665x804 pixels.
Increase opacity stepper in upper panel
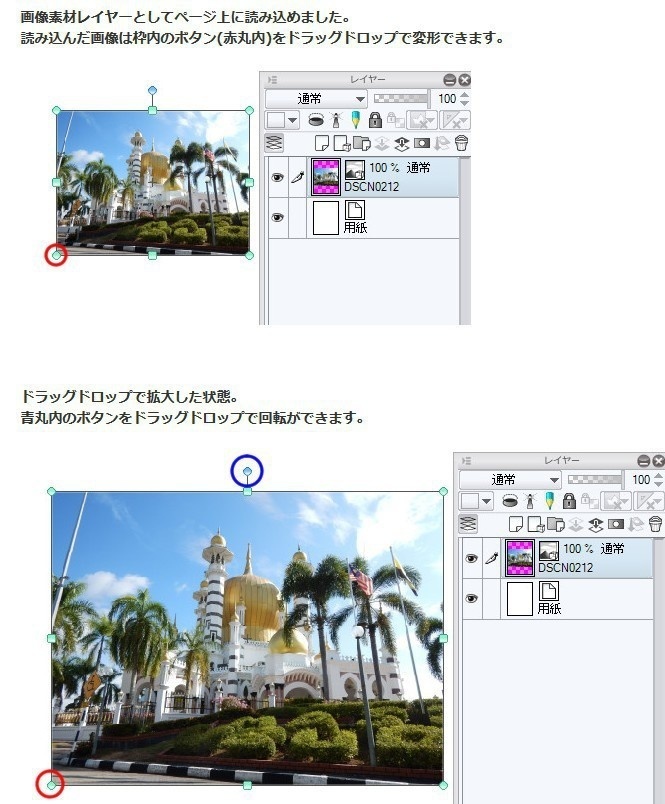[x=465, y=94]
